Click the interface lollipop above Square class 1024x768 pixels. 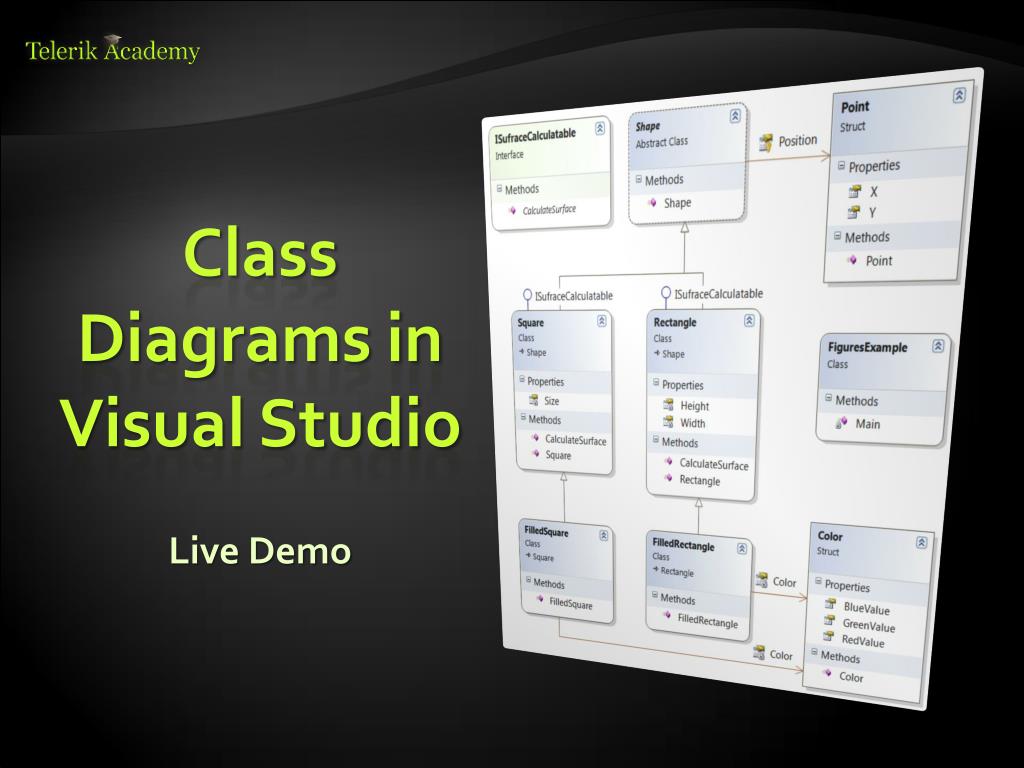pos(528,295)
